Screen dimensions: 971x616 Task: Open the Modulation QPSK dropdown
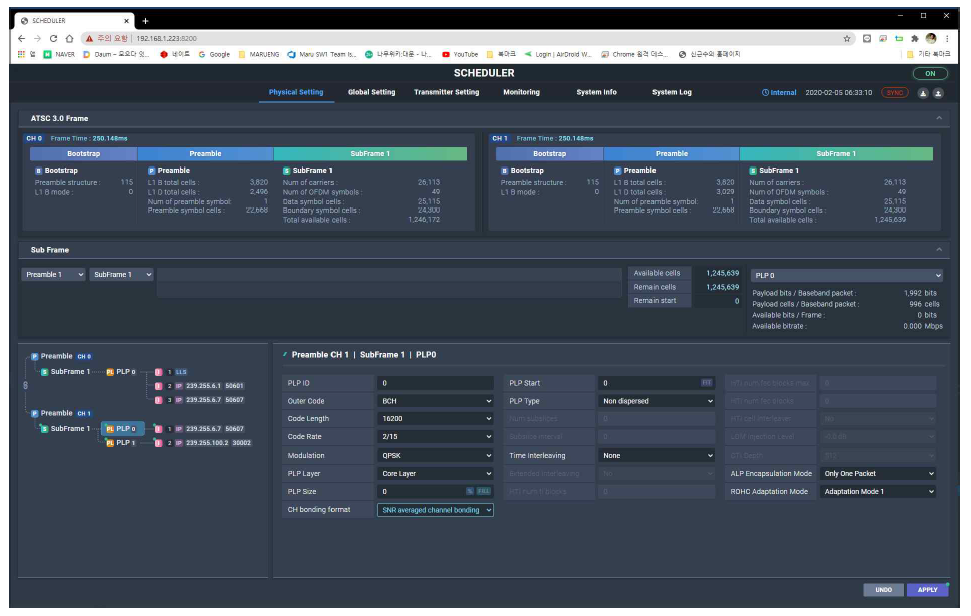point(435,456)
